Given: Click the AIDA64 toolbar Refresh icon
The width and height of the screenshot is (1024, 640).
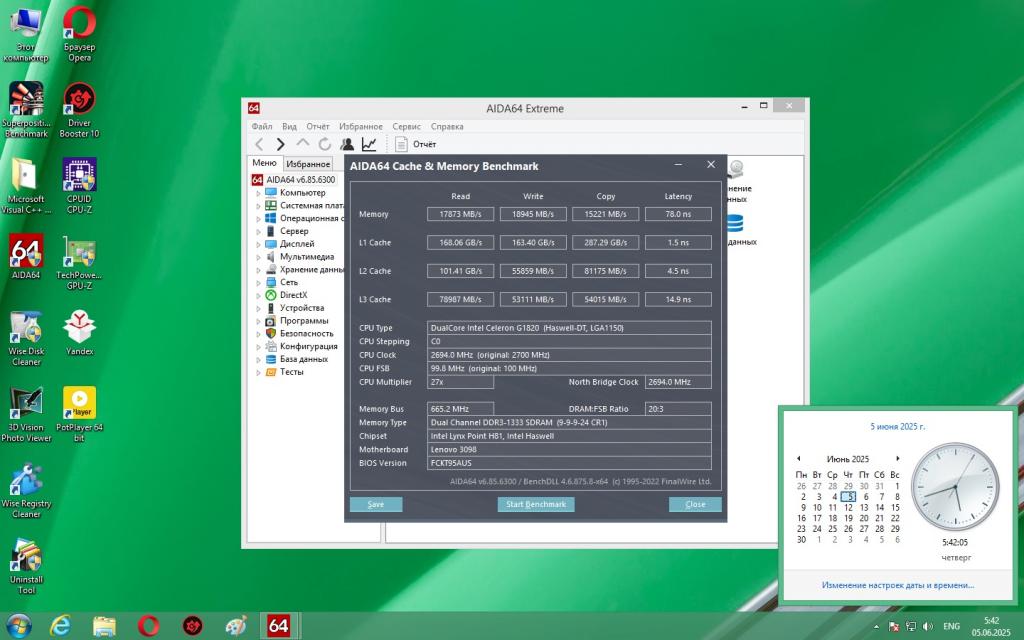Looking at the screenshot, I should 325,144.
